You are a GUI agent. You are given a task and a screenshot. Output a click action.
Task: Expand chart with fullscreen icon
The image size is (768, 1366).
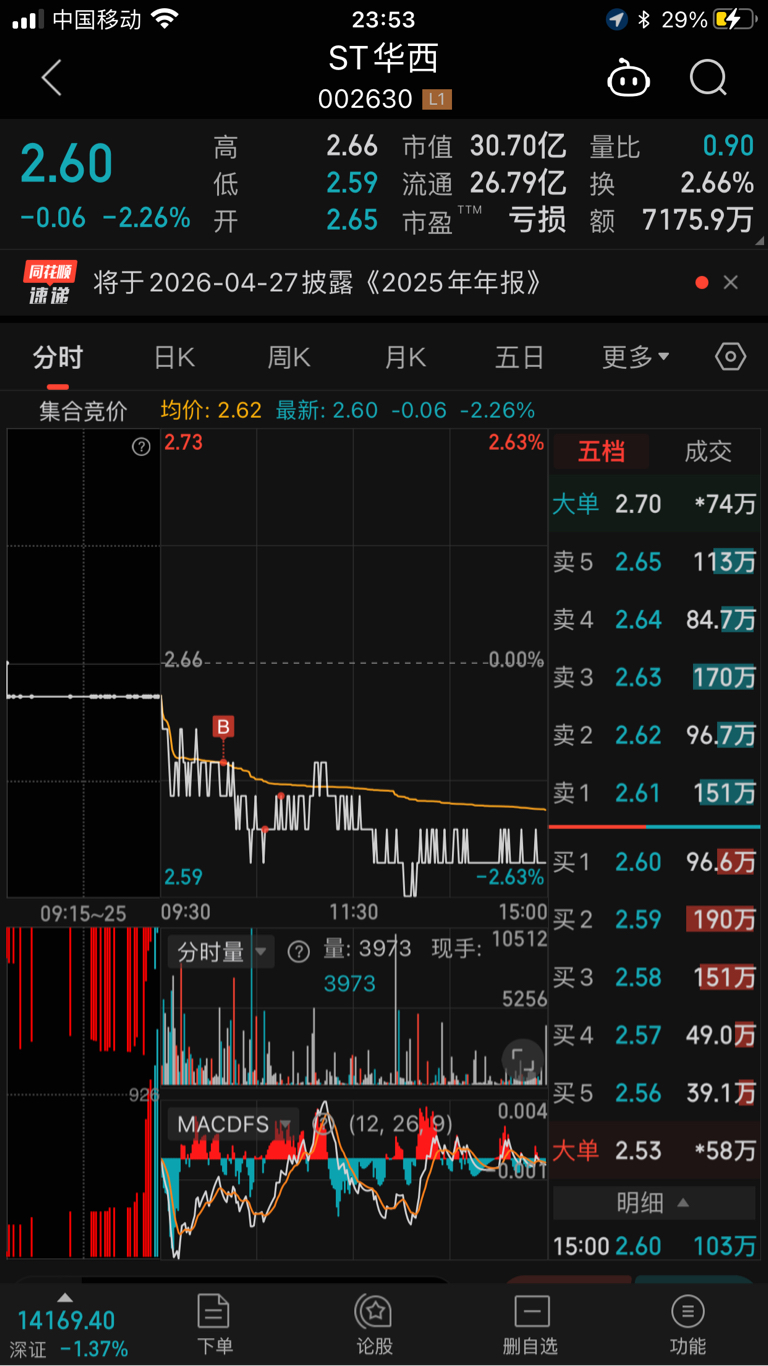point(522,1061)
